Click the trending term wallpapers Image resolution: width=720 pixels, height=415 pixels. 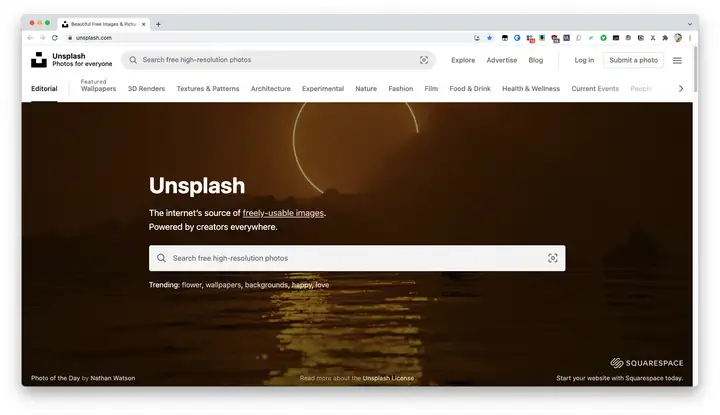click(223, 285)
